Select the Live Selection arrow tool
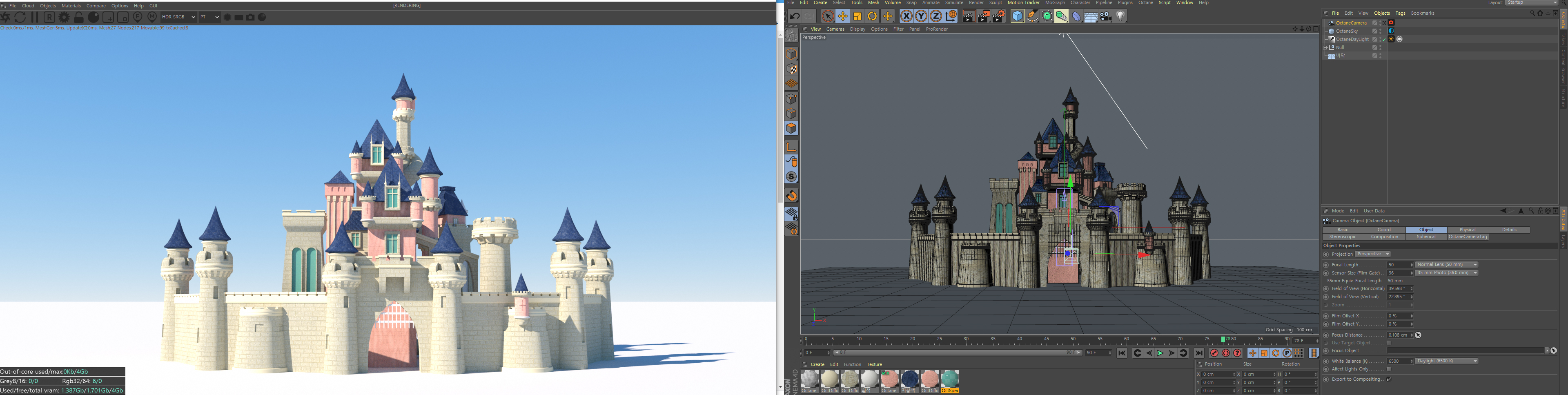1568x395 pixels. tap(828, 16)
